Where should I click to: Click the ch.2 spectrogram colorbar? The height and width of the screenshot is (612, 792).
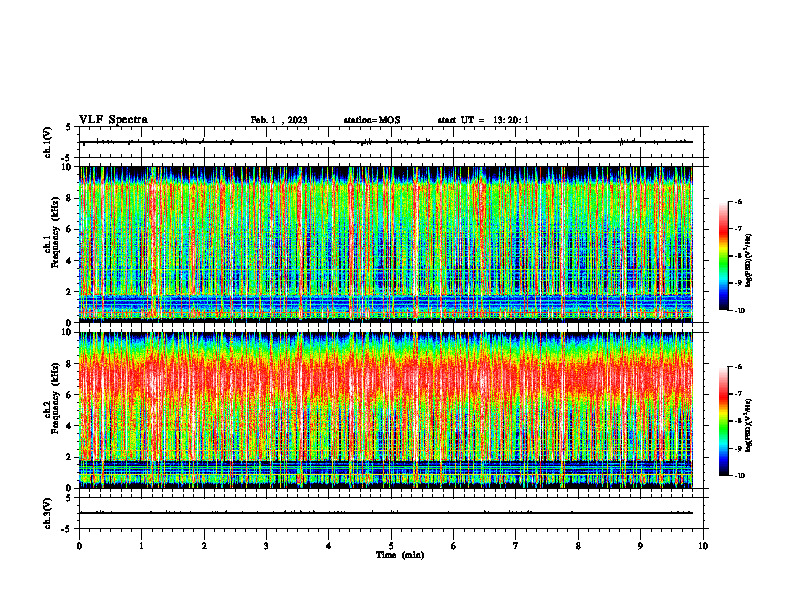pos(724,421)
